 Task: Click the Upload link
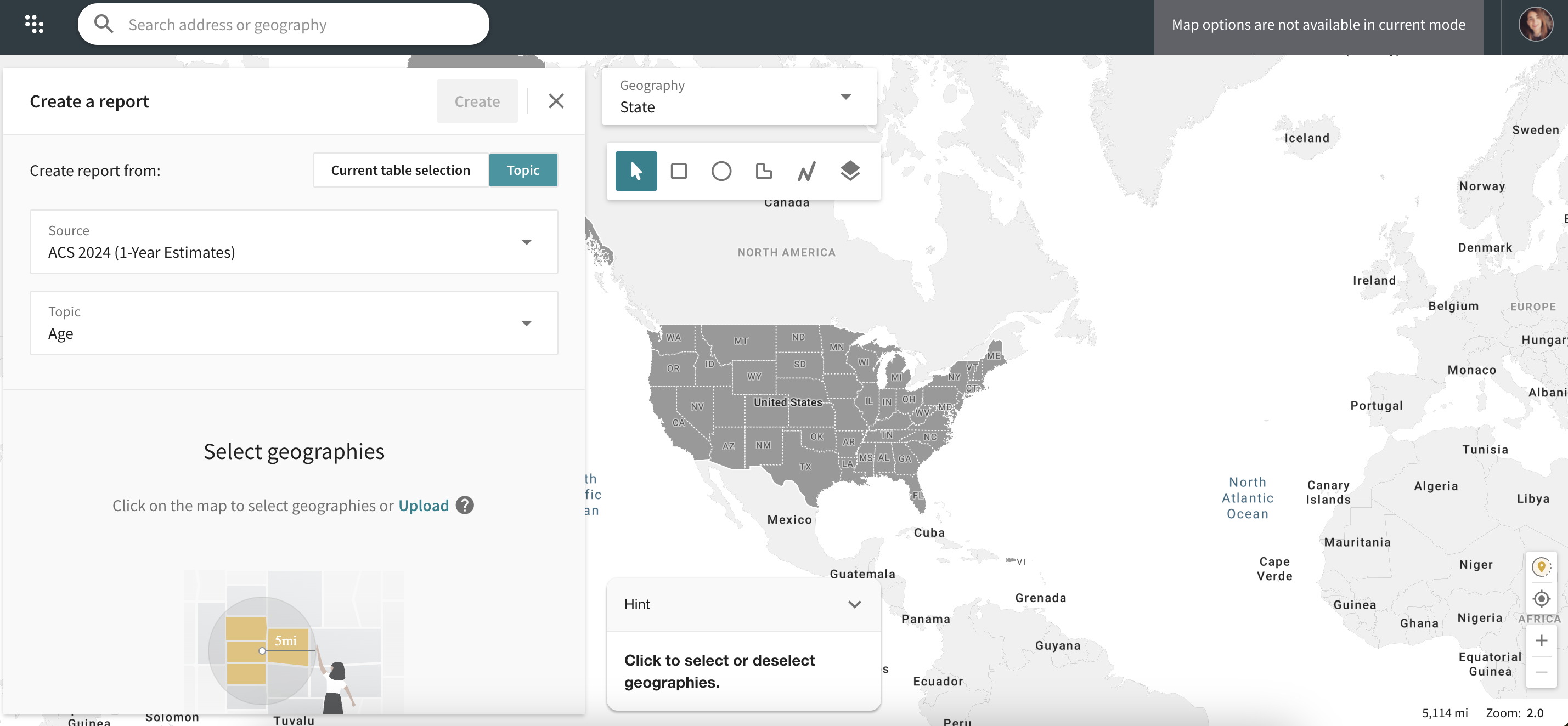click(x=424, y=505)
